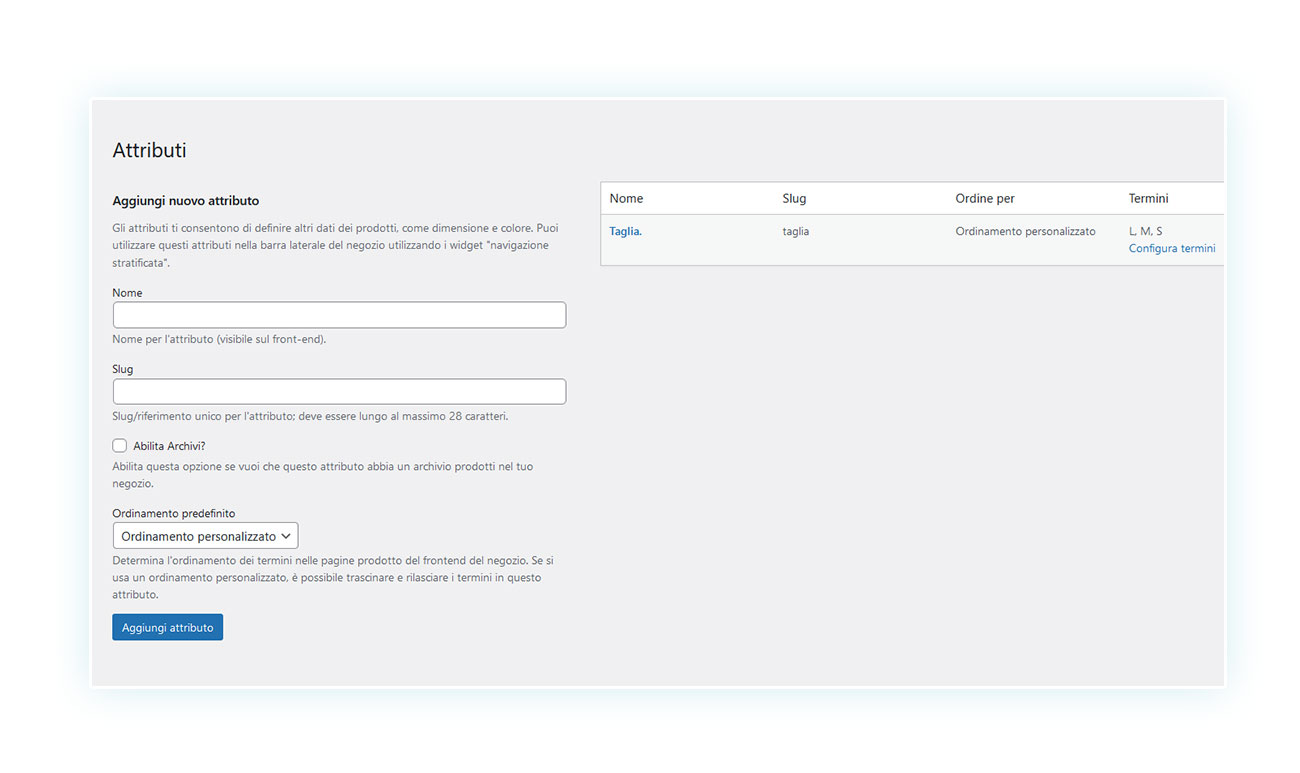Screen dimensions: 1300x773
Task: Click the Ordinamento personalizzato table cell
Action: (x=1025, y=231)
